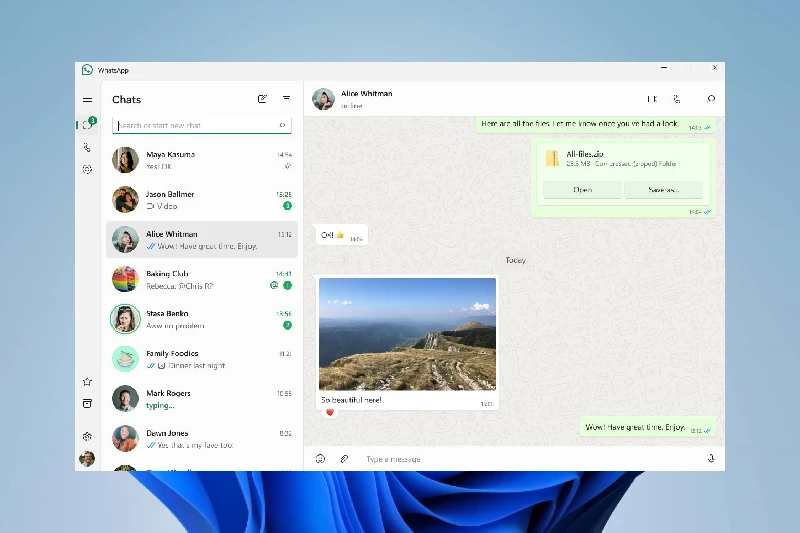Click the 'OK!' thumbs-up message
This screenshot has height=533, width=800.
pyautogui.click(x=341, y=235)
